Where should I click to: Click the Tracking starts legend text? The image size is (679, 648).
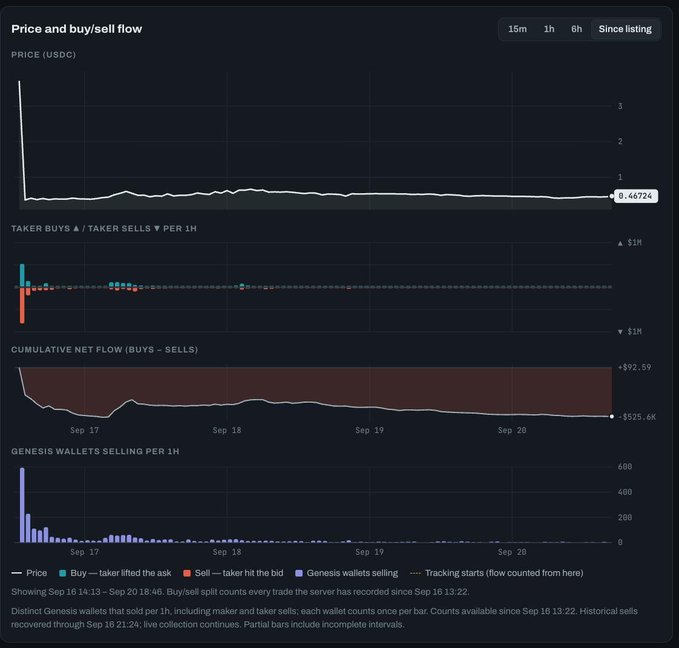coord(504,573)
